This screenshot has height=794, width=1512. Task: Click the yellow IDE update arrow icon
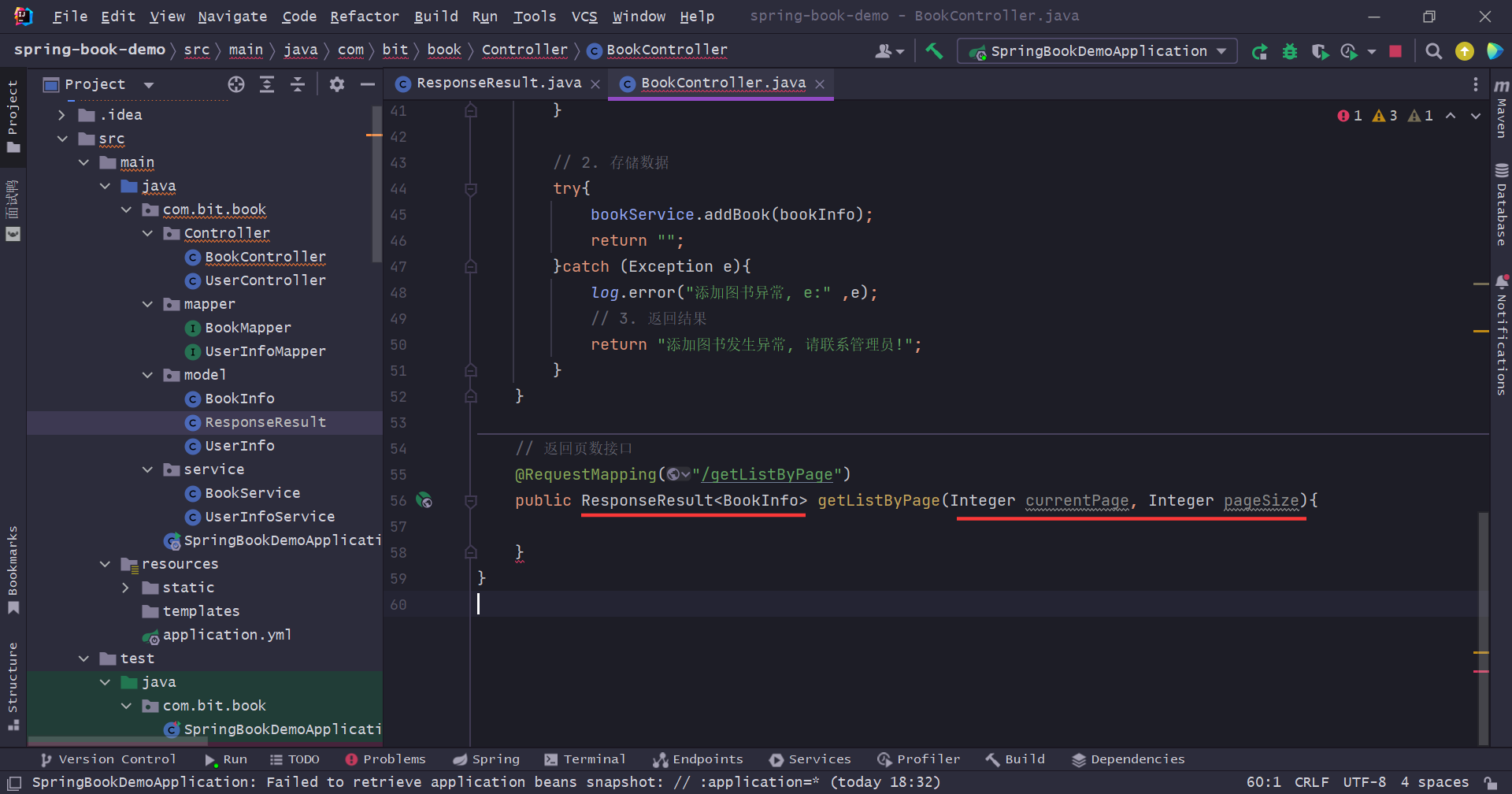[1465, 51]
